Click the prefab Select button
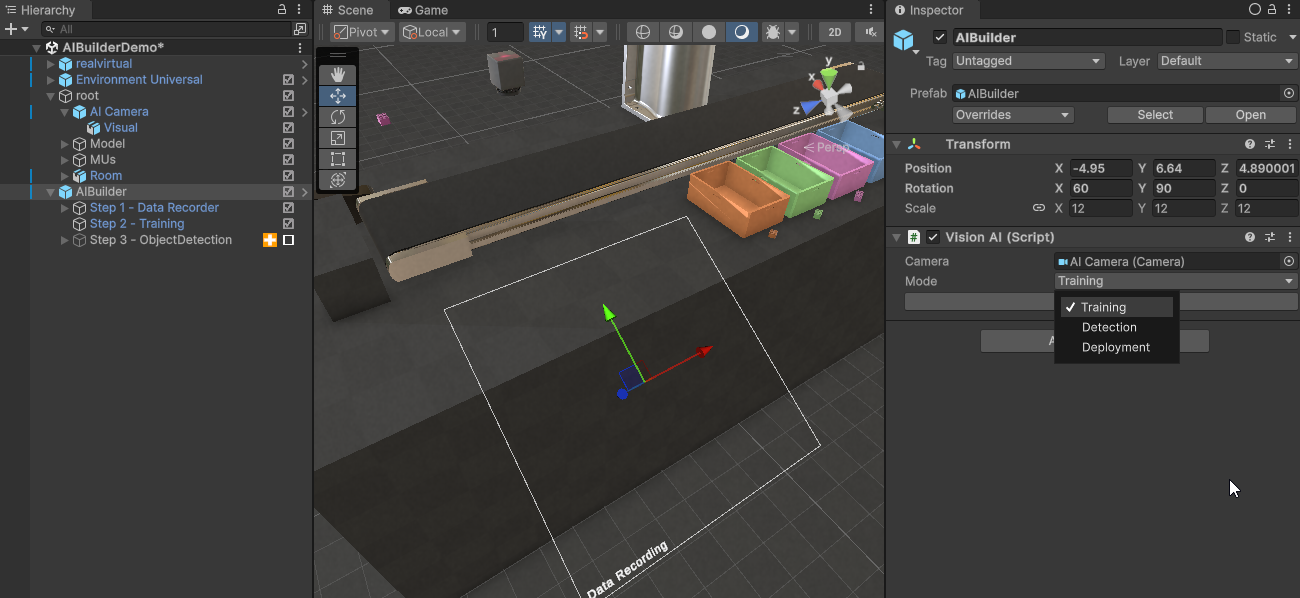1300x598 pixels. pos(1154,115)
